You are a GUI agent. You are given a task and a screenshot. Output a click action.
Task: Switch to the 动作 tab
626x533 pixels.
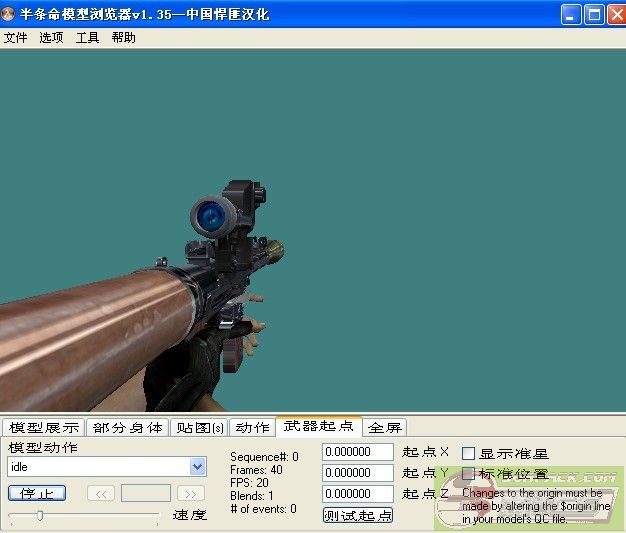(252, 428)
